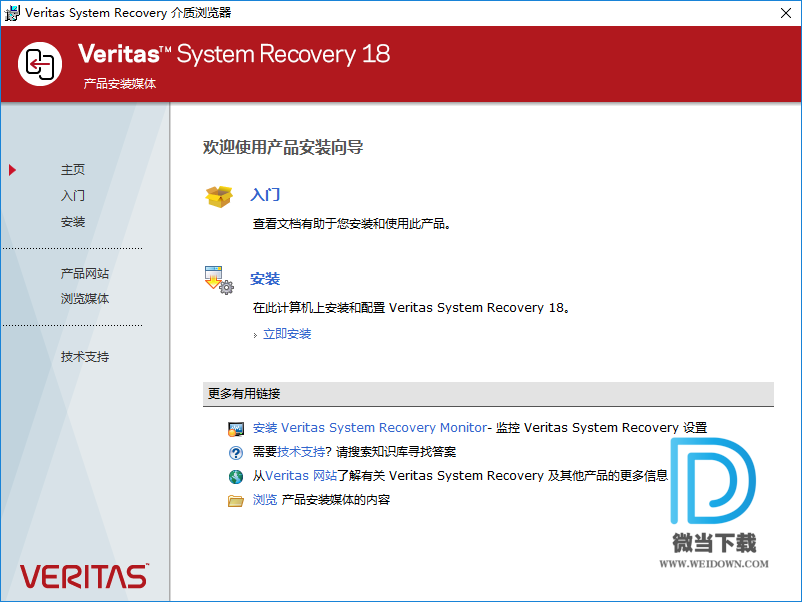This screenshot has height=602, width=802.
Task: Close the media browser window
Action: 786,12
